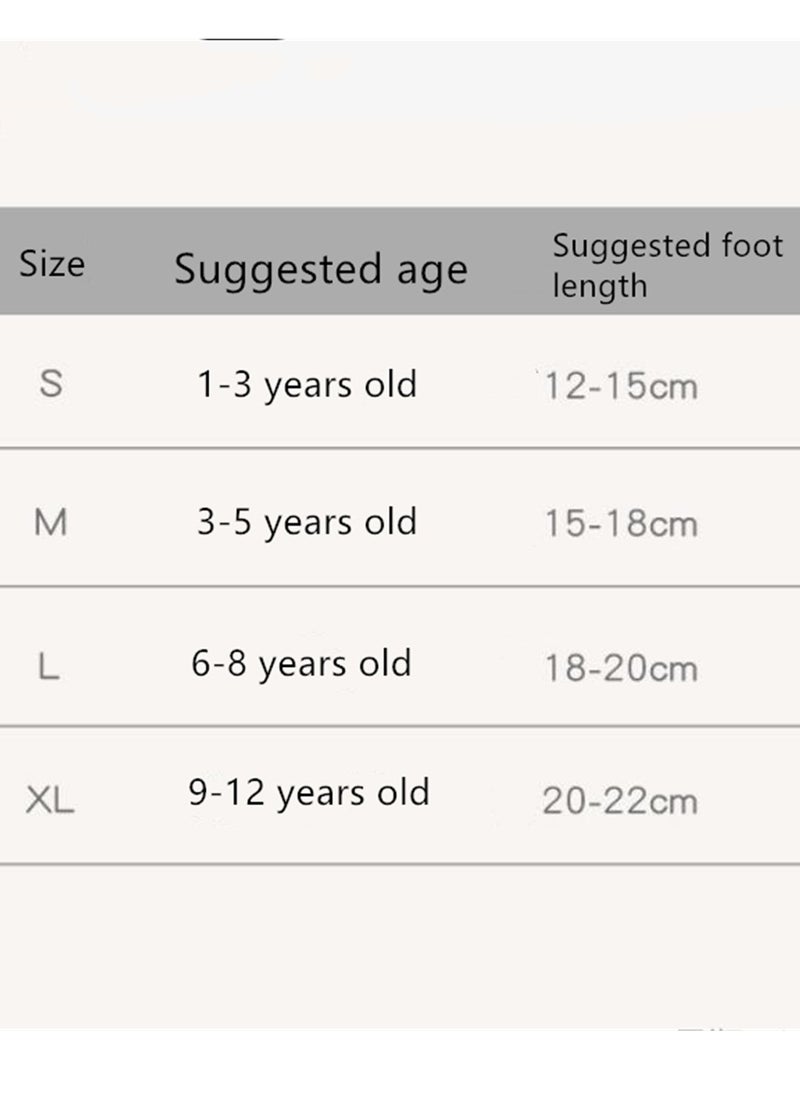Click the Size column header
The image size is (800, 1096).
click(52, 264)
